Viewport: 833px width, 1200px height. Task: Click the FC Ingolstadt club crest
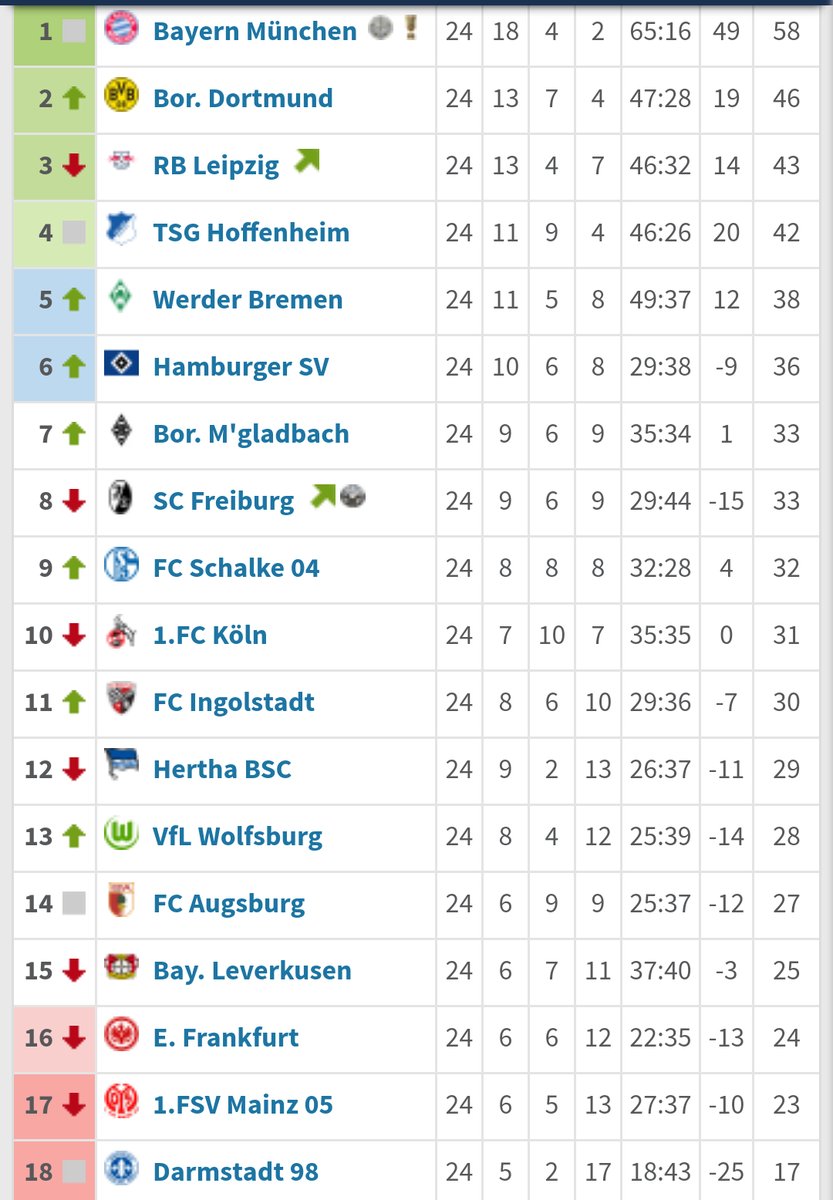click(121, 700)
